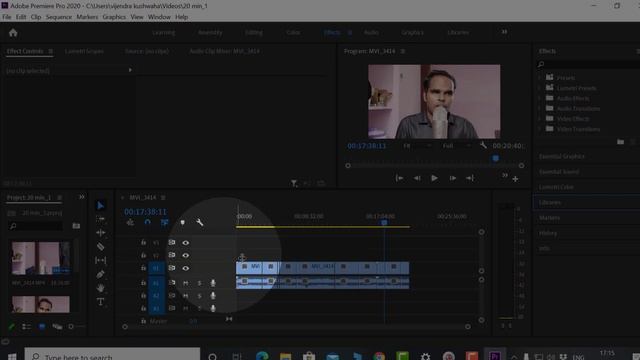Step back one frame in program monitor
The height and width of the screenshot is (360, 640).
(417, 178)
